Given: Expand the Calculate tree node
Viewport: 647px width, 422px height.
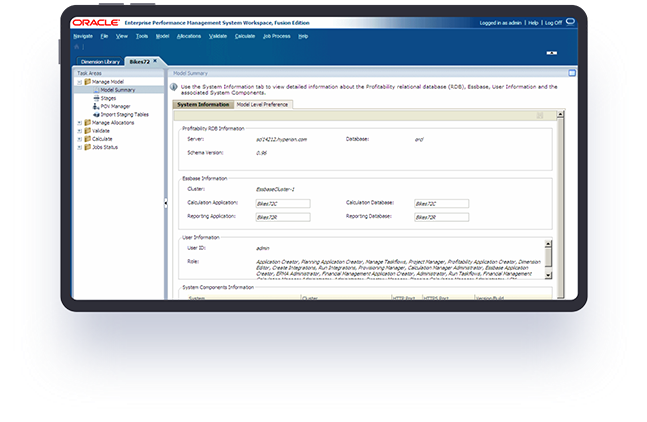Looking at the screenshot, I should (x=80, y=139).
